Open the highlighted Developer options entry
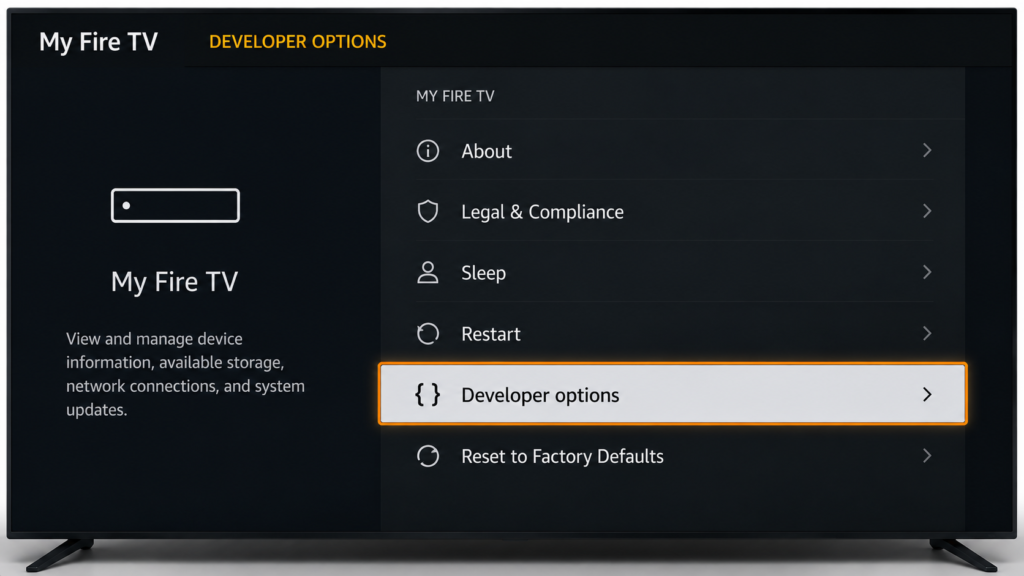1024x576 pixels. 673,394
